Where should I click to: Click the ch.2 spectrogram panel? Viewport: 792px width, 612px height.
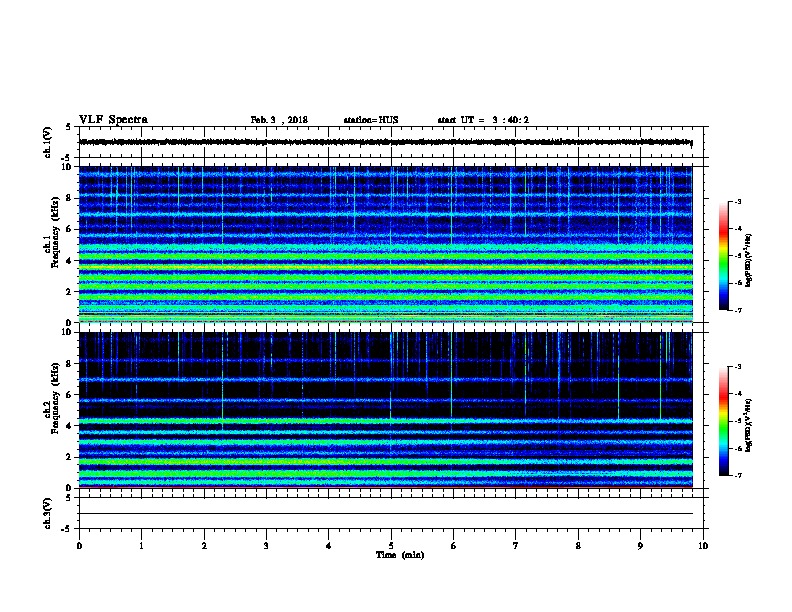[385, 410]
